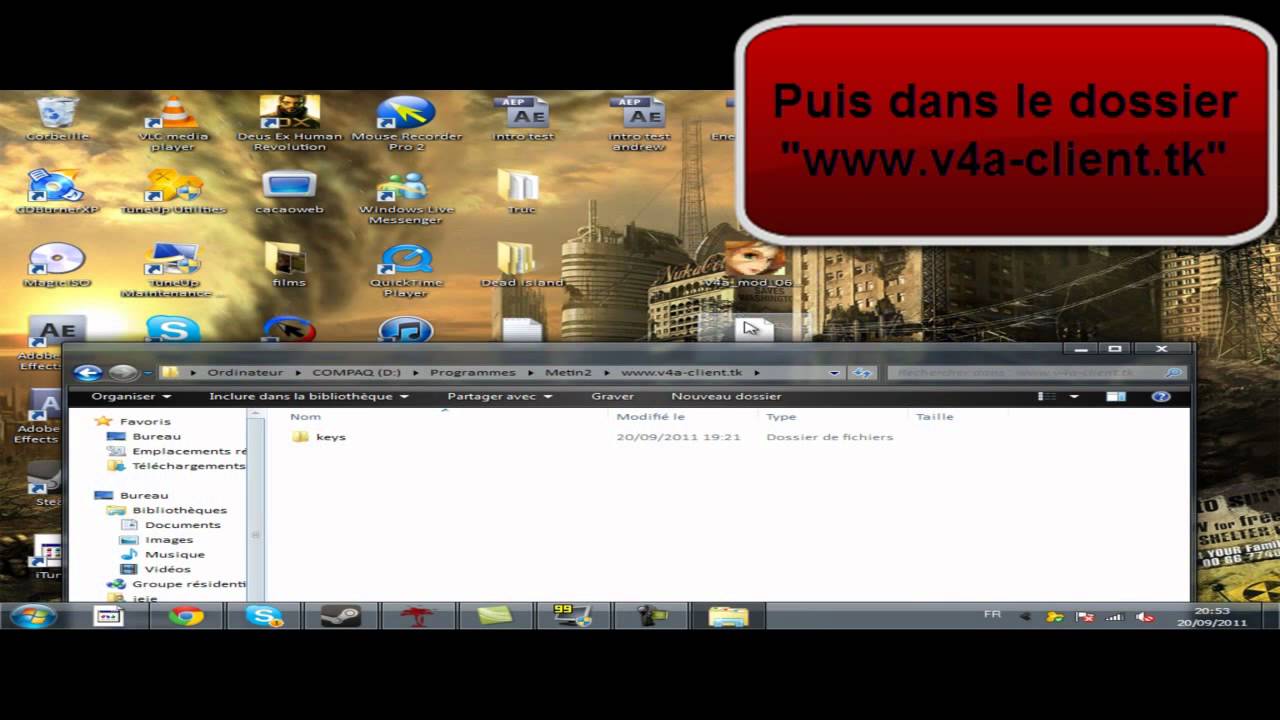Launch VLC media player desktop icon
The image size is (1280, 720).
point(173,123)
